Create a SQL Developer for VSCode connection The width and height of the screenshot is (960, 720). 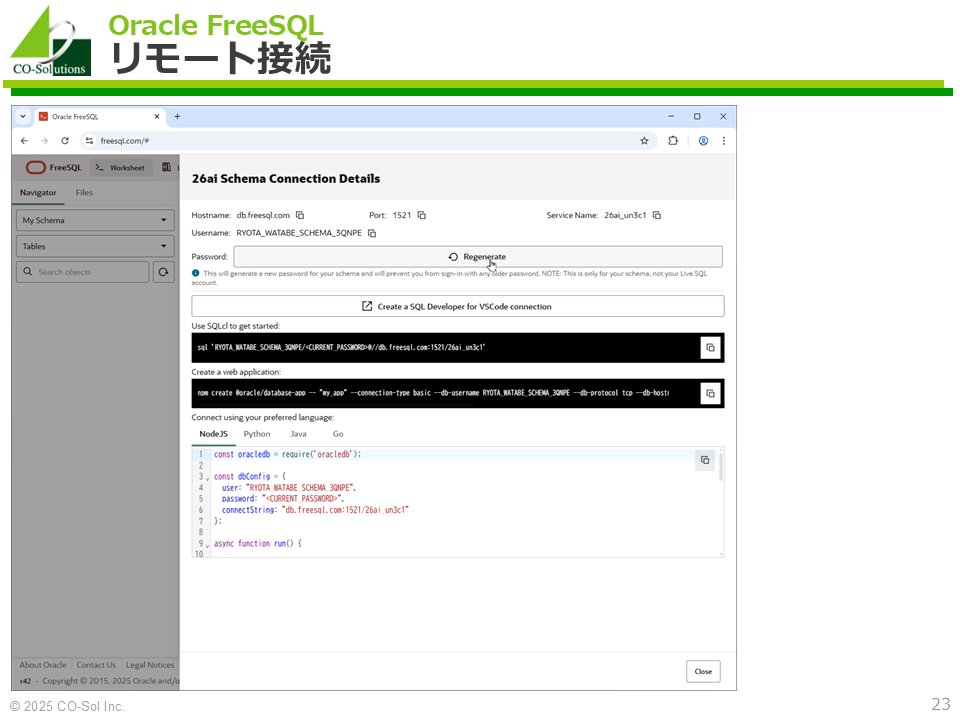[x=457, y=306]
